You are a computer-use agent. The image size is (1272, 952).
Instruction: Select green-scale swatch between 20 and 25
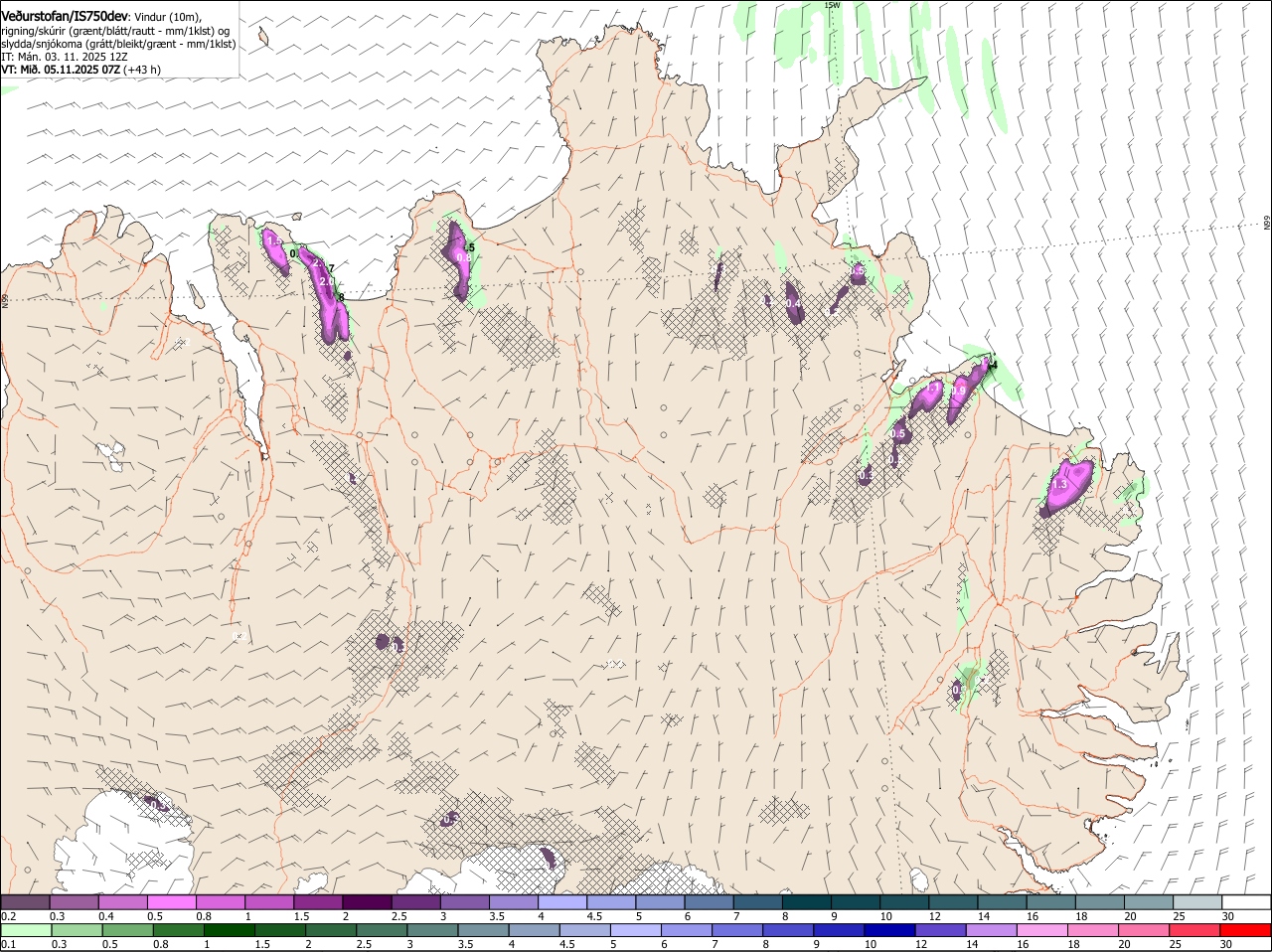pos(1144,931)
